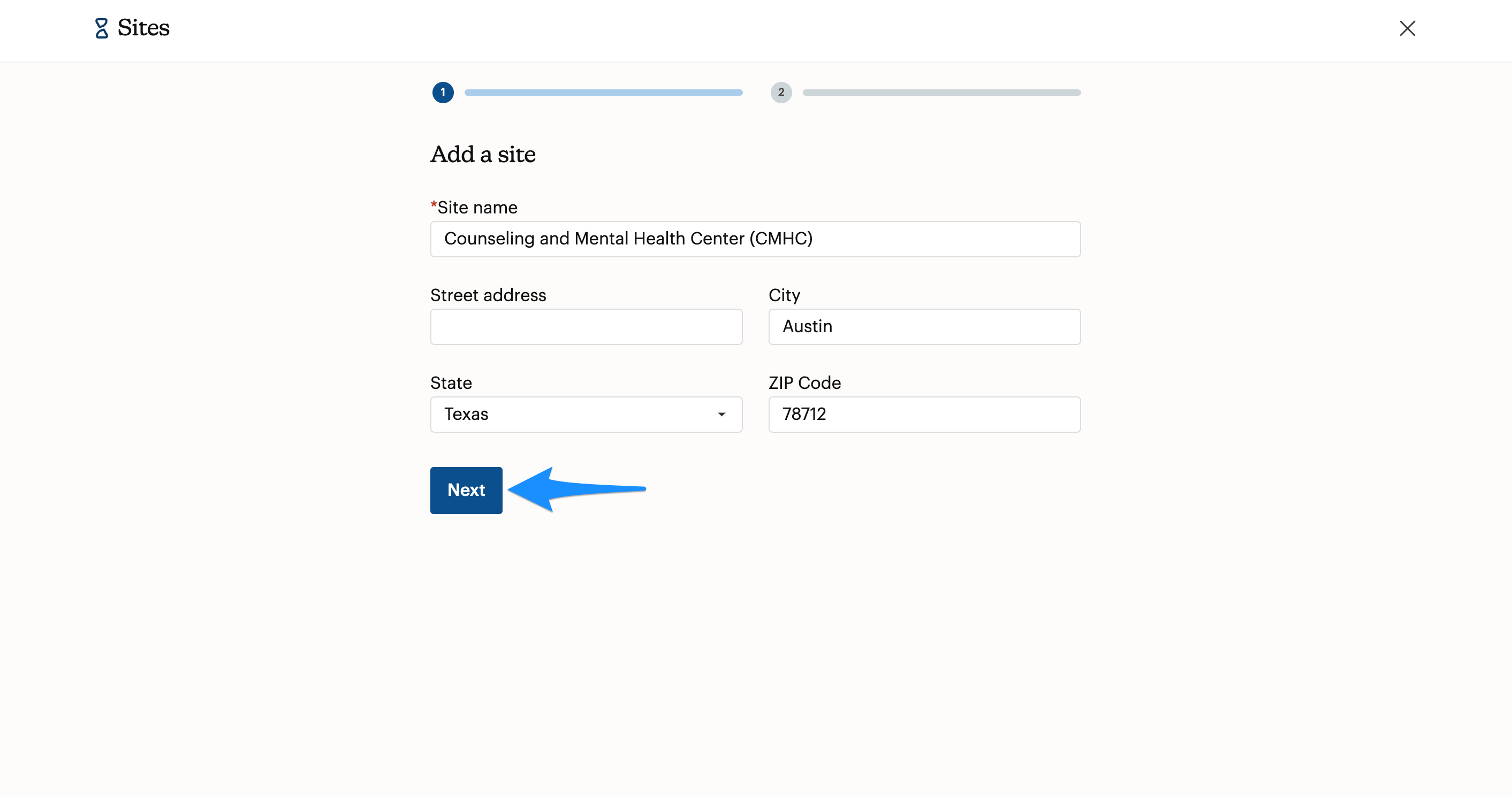Click the second step progress bar
The image size is (1512, 796).
(941, 93)
